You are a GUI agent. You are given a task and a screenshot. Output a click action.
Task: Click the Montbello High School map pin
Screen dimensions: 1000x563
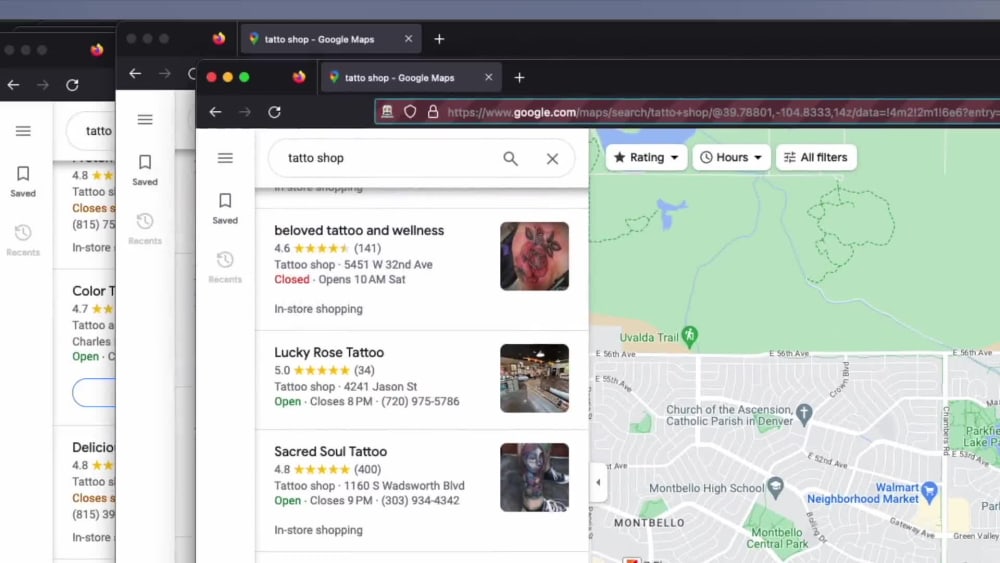pos(776,487)
